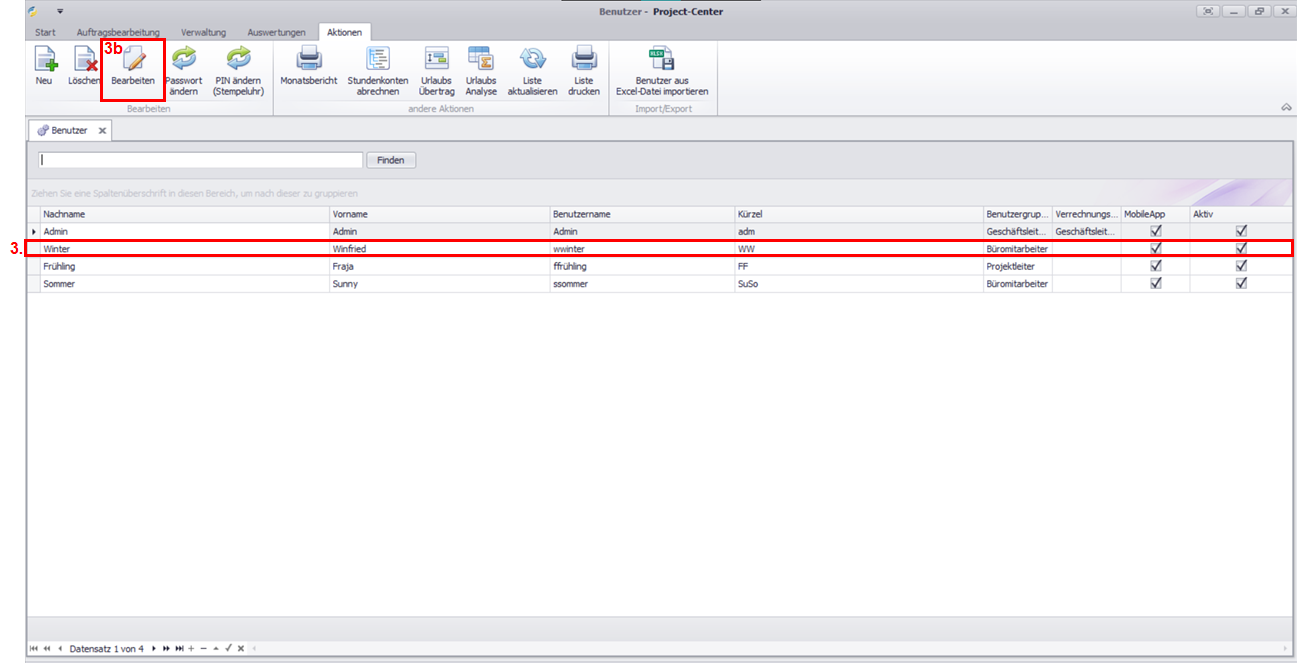Import Benutzer aus Excel-Datei

[x=662, y=61]
